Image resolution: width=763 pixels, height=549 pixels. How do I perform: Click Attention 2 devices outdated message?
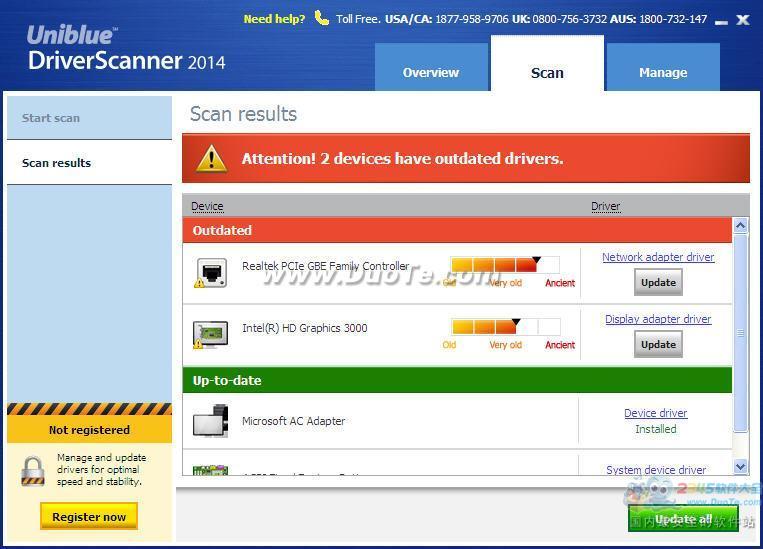coord(402,159)
